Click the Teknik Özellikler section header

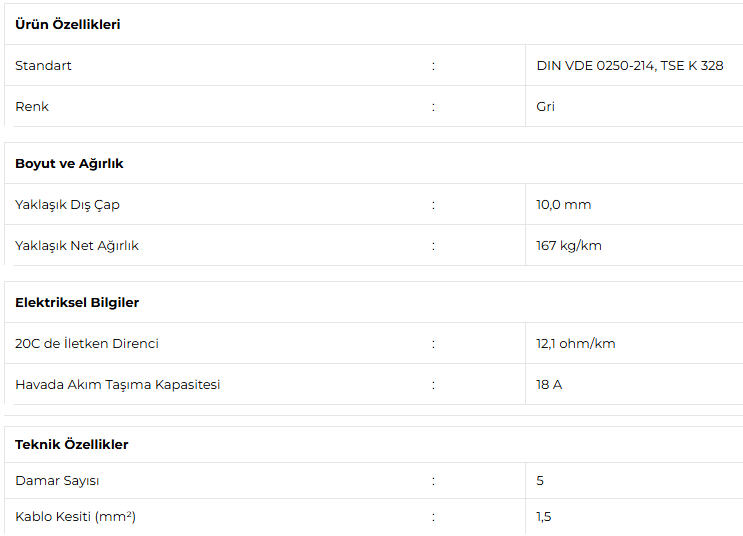pos(72,444)
